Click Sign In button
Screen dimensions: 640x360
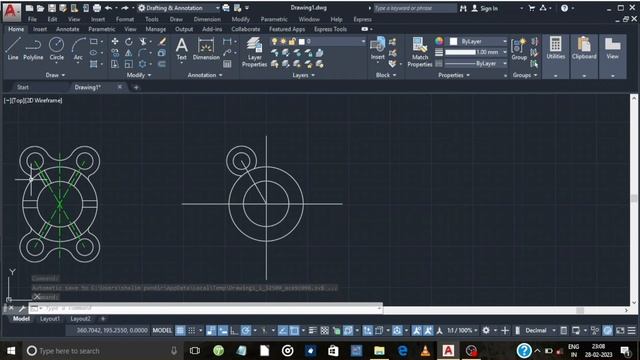click(485, 8)
